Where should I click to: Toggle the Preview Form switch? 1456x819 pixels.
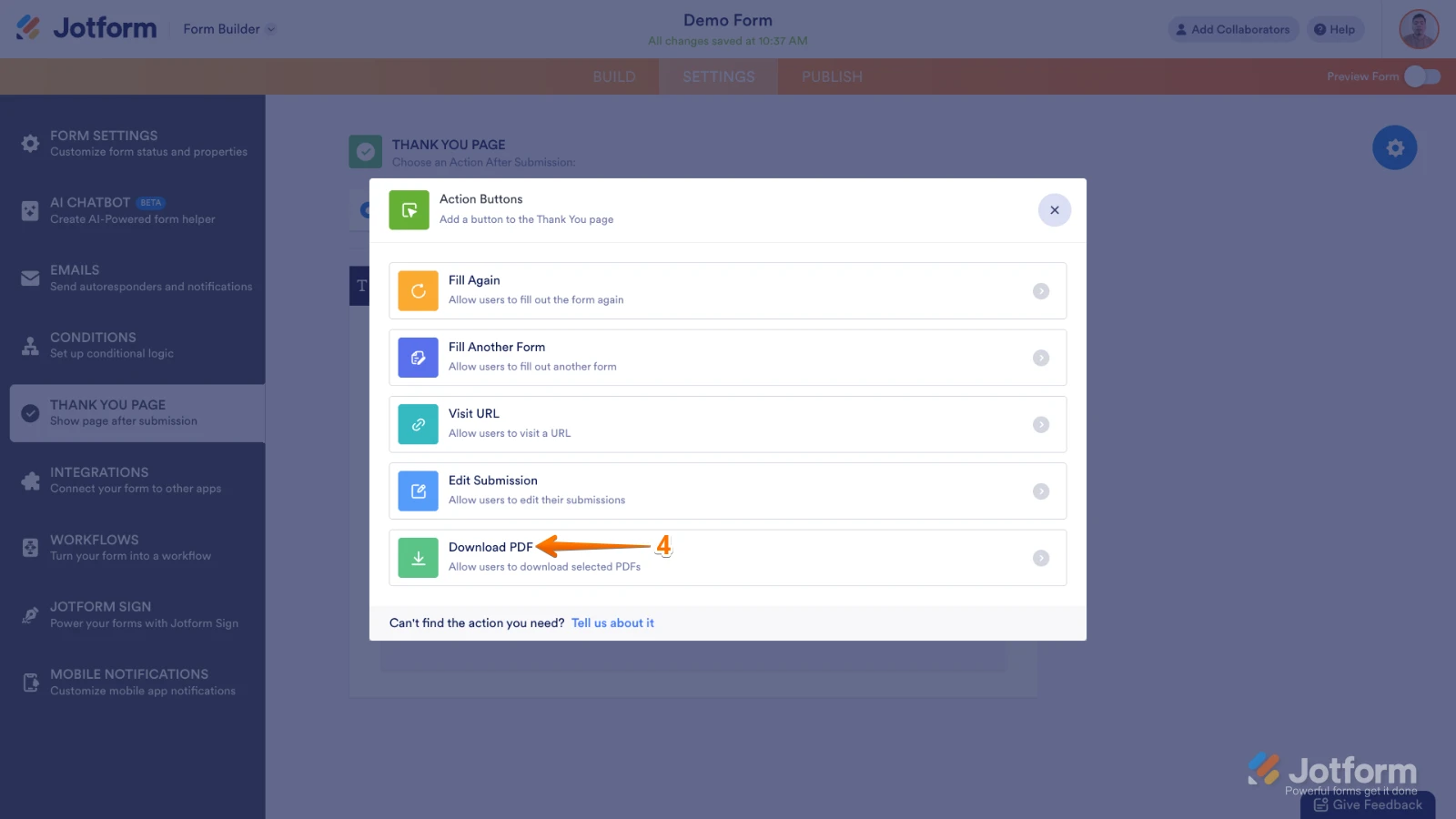pyautogui.click(x=1422, y=76)
